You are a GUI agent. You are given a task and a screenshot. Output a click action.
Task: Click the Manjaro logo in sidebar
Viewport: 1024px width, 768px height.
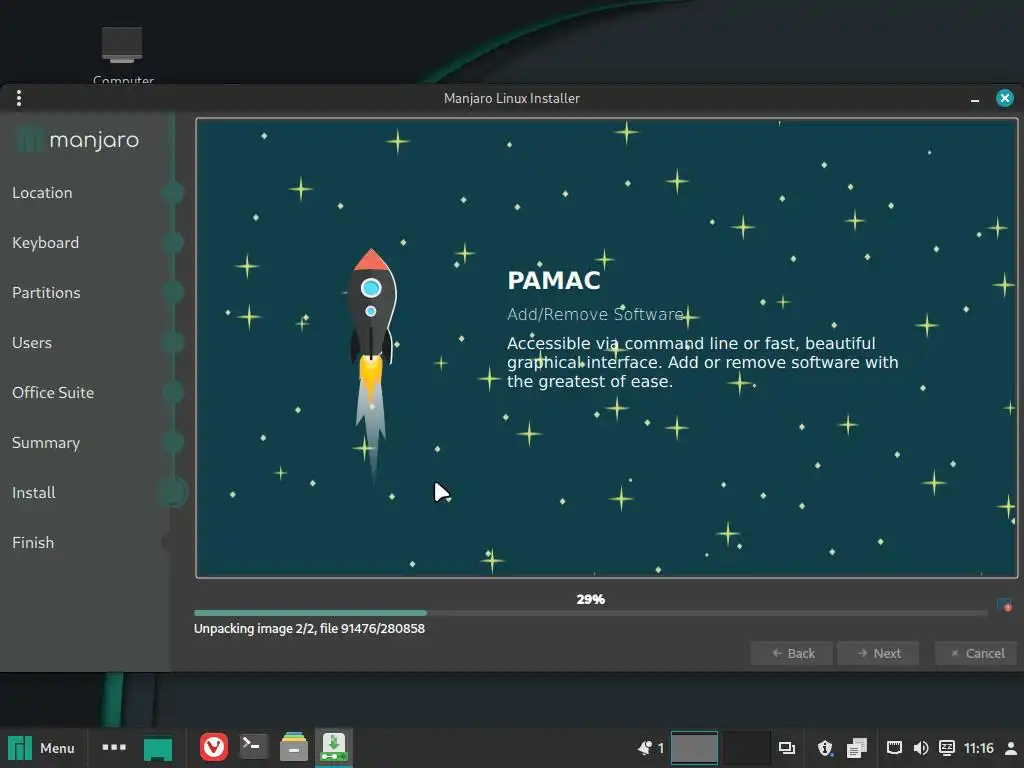(77, 139)
